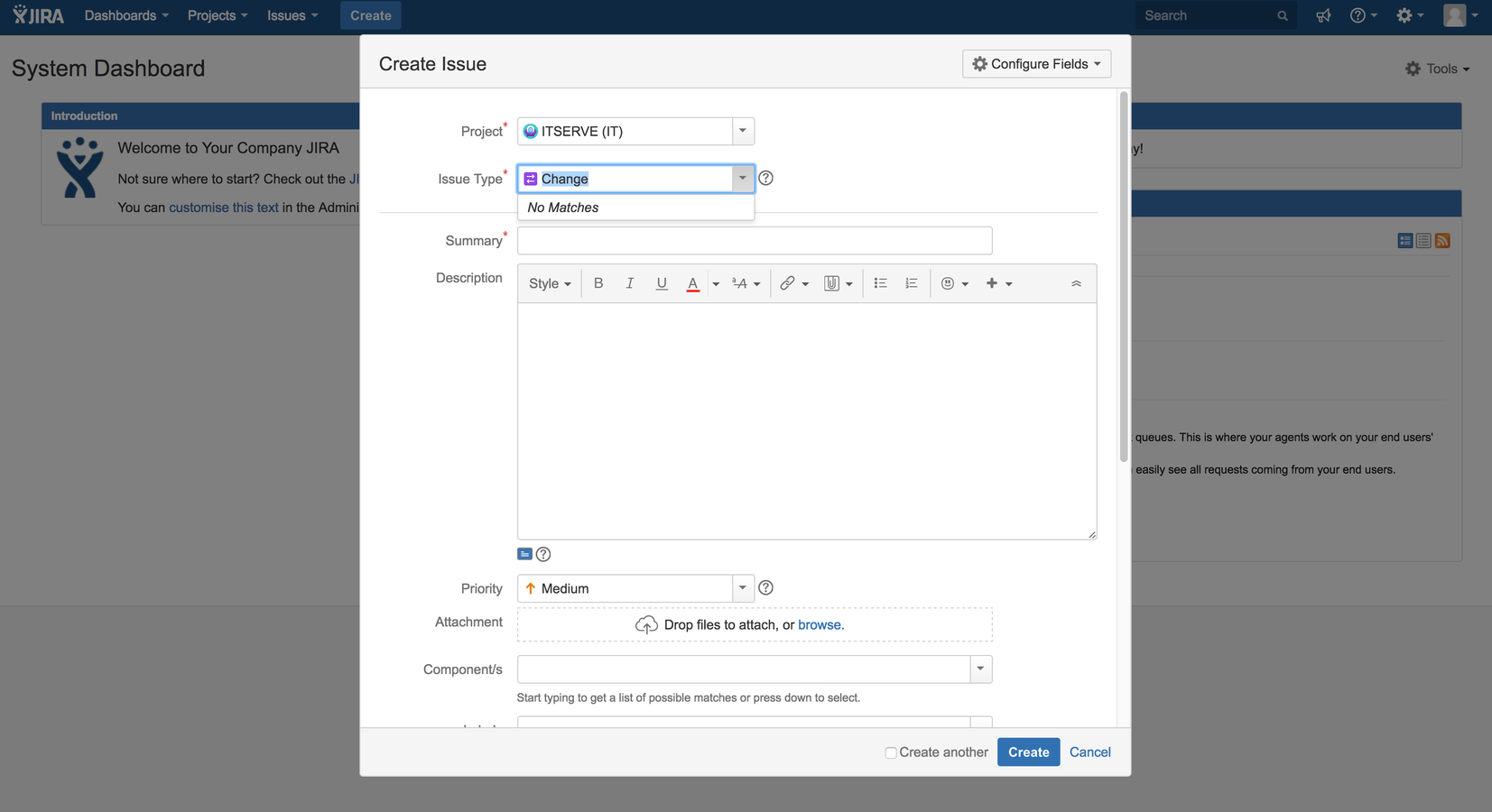This screenshot has width=1492, height=812.
Task: Click into the Summary field
Action: pyautogui.click(x=755, y=241)
